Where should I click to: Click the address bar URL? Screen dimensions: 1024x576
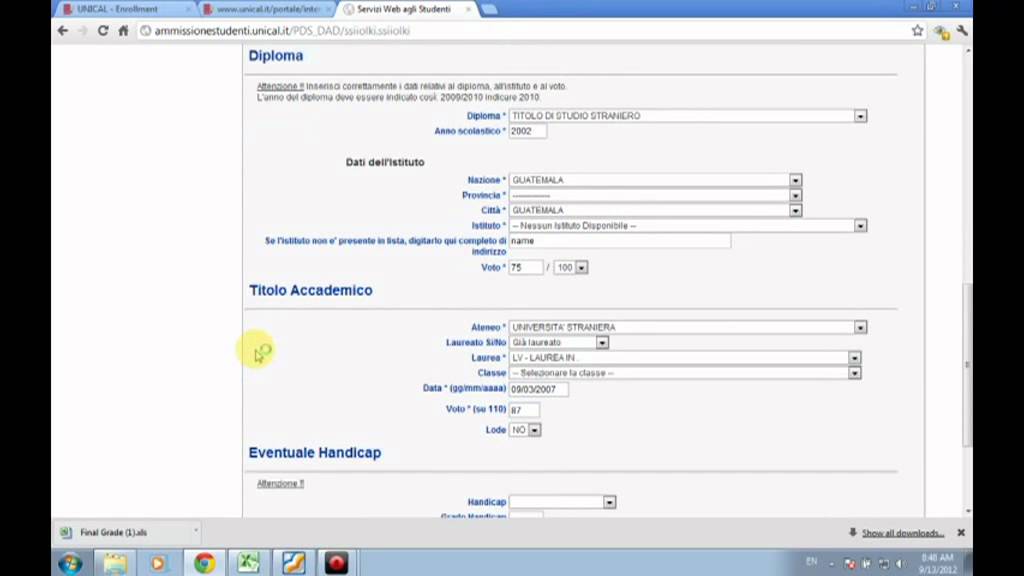click(282, 31)
